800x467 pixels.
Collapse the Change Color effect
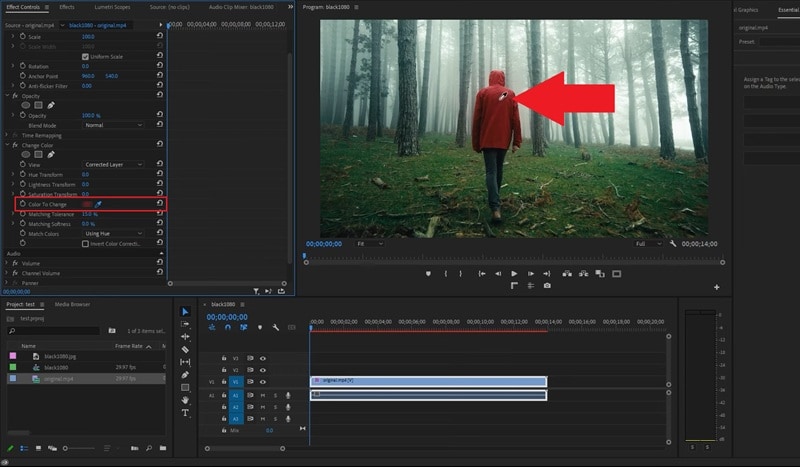point(7,145)
